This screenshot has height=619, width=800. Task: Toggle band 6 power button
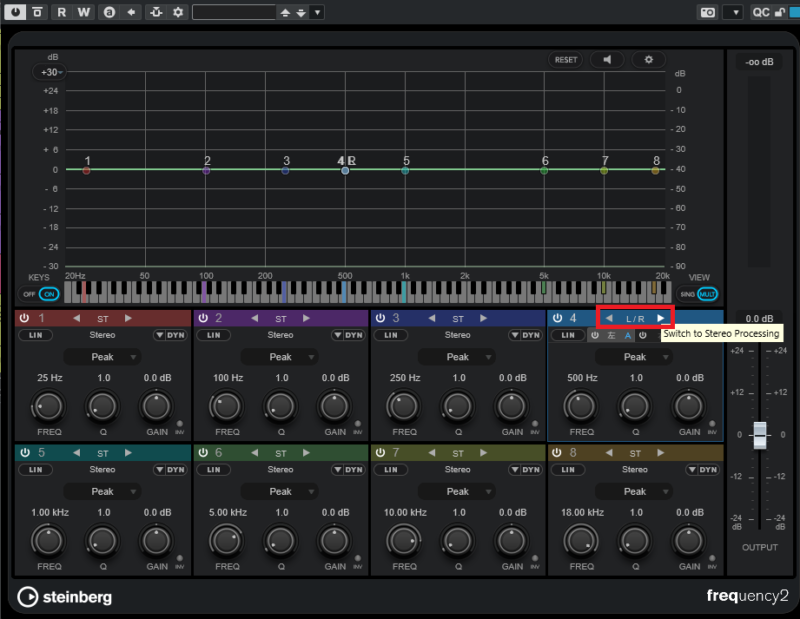point(203,453)
